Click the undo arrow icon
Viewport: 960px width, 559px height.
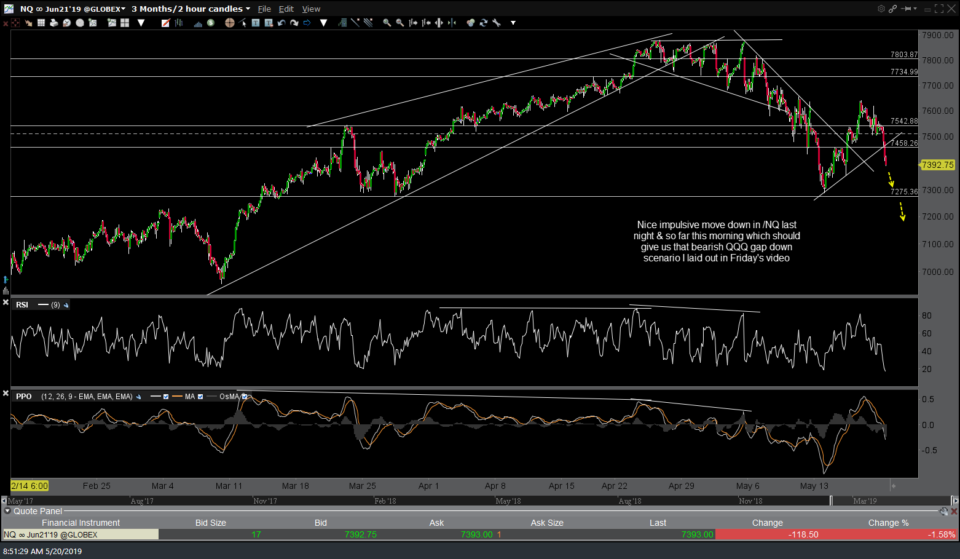point(282,23)
